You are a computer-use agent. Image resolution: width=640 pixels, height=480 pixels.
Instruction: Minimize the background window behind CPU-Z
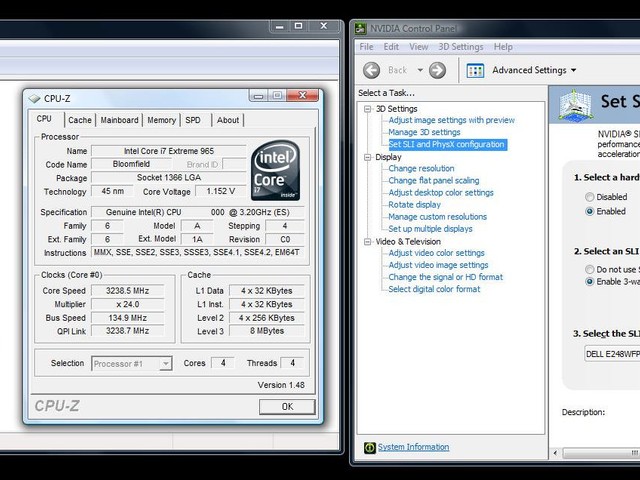pos(280,27)
